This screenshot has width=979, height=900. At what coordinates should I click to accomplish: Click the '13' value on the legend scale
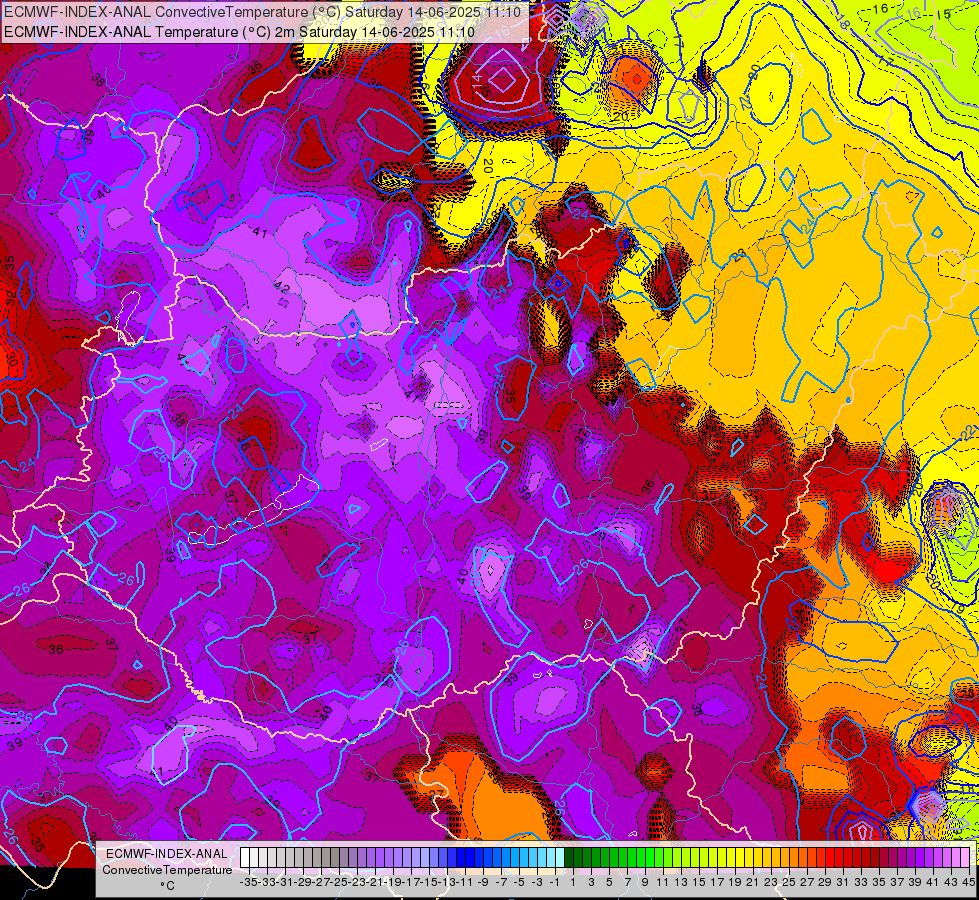point(681,882)
